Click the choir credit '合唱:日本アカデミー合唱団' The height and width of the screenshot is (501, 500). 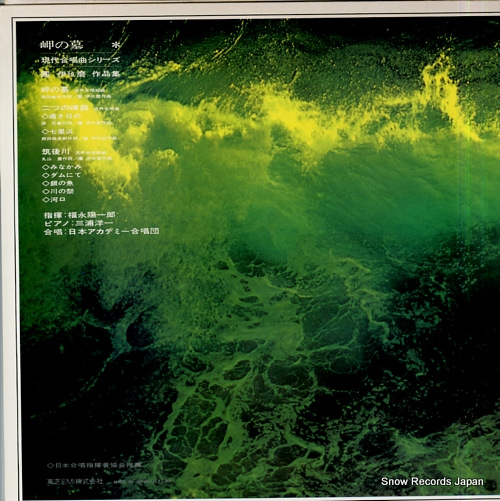tap(101, 231)
